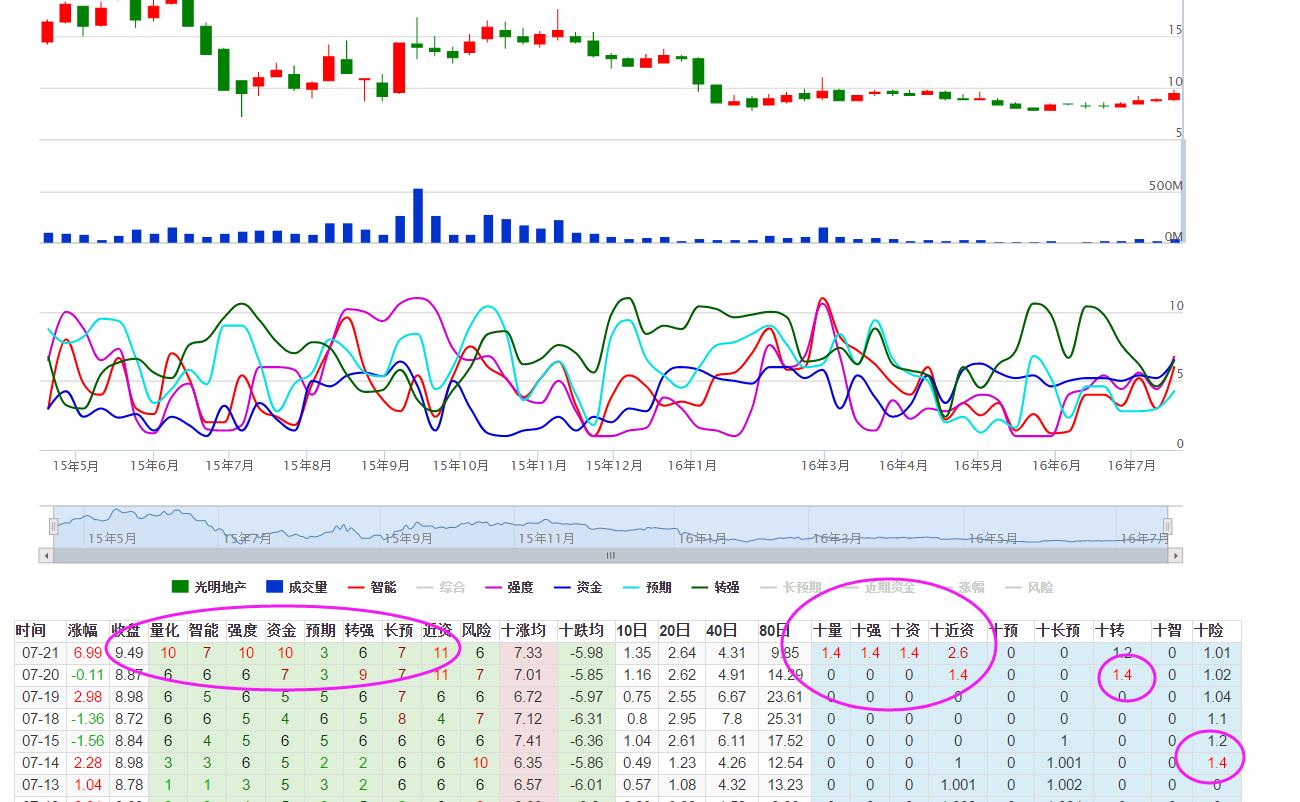Viewport: 1300px width, 802px height.
Task: Toggle the blue 资金 legend item
Action: pyautogui.click(x=578, y=587)
